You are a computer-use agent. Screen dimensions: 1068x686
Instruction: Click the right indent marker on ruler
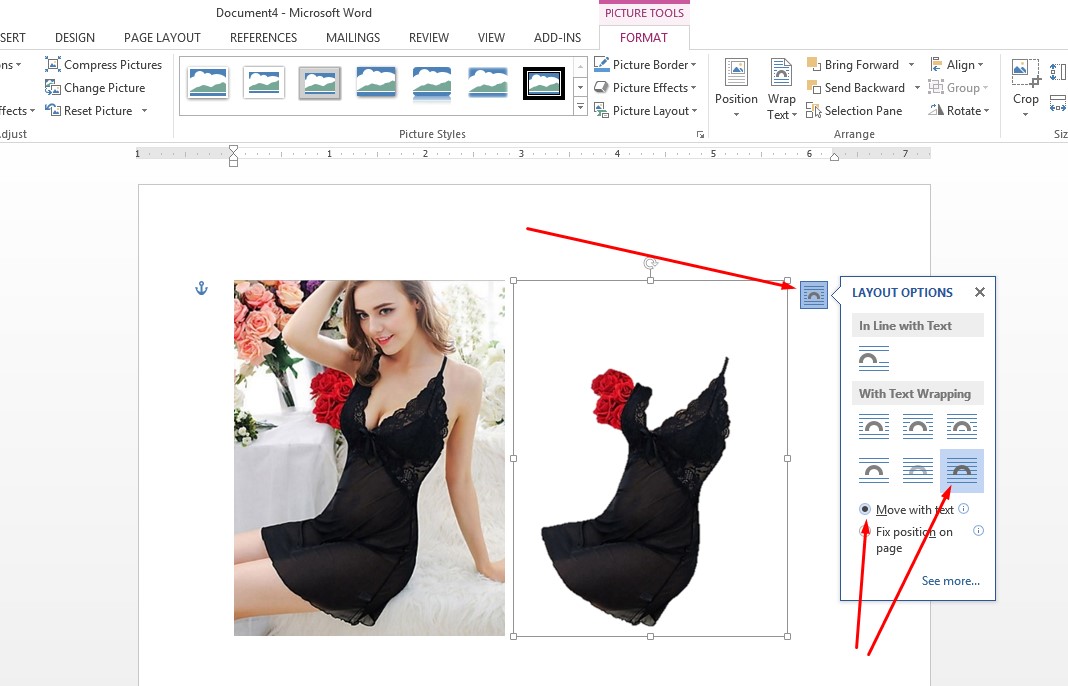834,157
